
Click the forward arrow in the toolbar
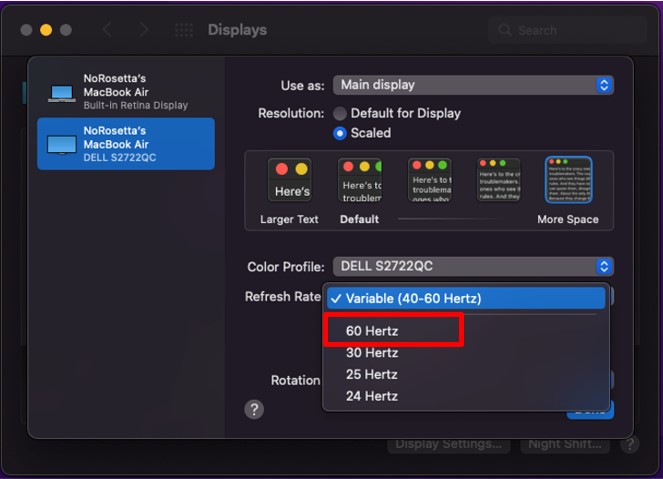coord(144,30)
